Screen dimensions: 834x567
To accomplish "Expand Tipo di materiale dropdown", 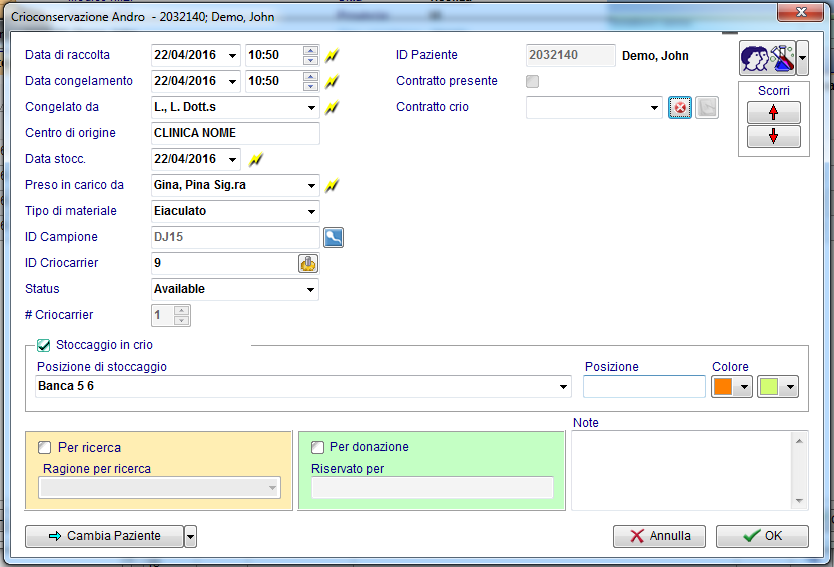I will click(311, 212).
